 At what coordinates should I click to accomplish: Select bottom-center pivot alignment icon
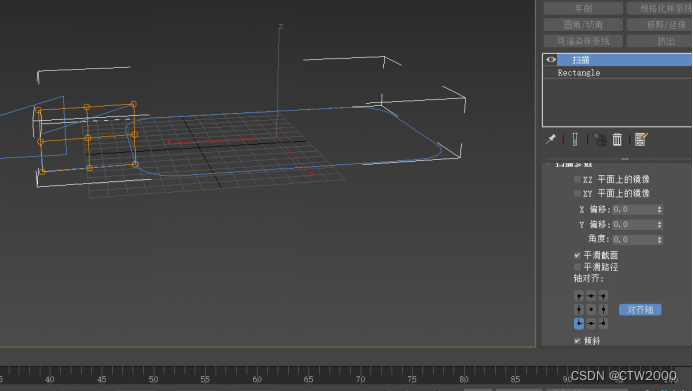pos(591,323)
